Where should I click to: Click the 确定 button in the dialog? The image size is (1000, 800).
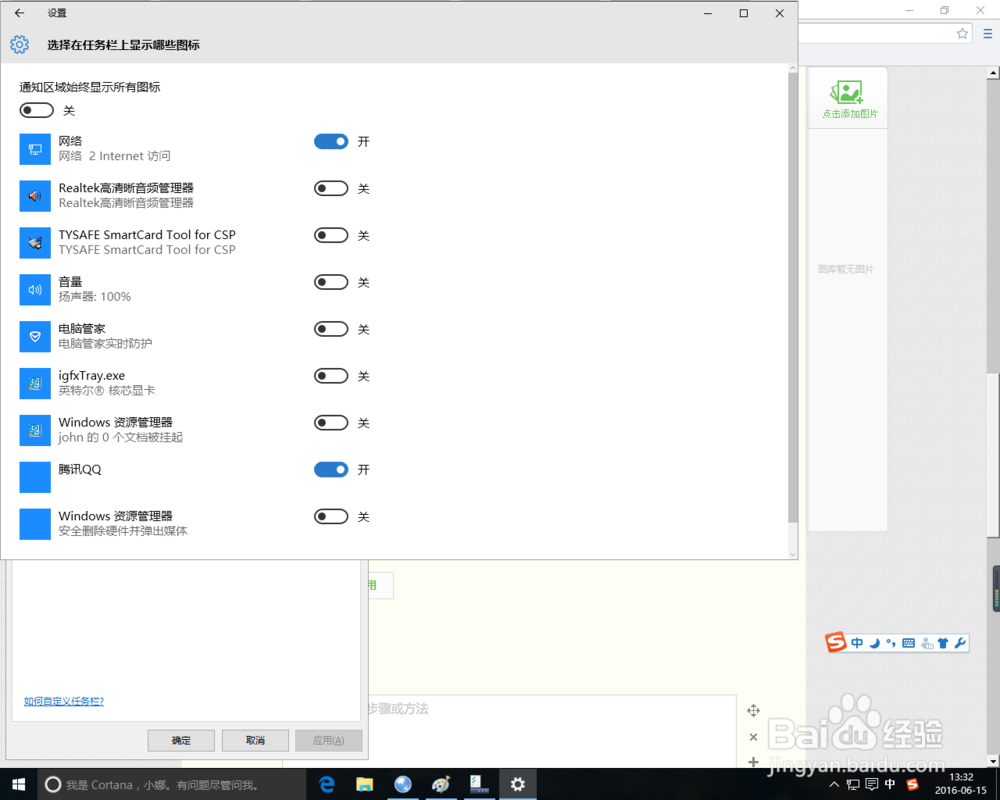(181, 740)
